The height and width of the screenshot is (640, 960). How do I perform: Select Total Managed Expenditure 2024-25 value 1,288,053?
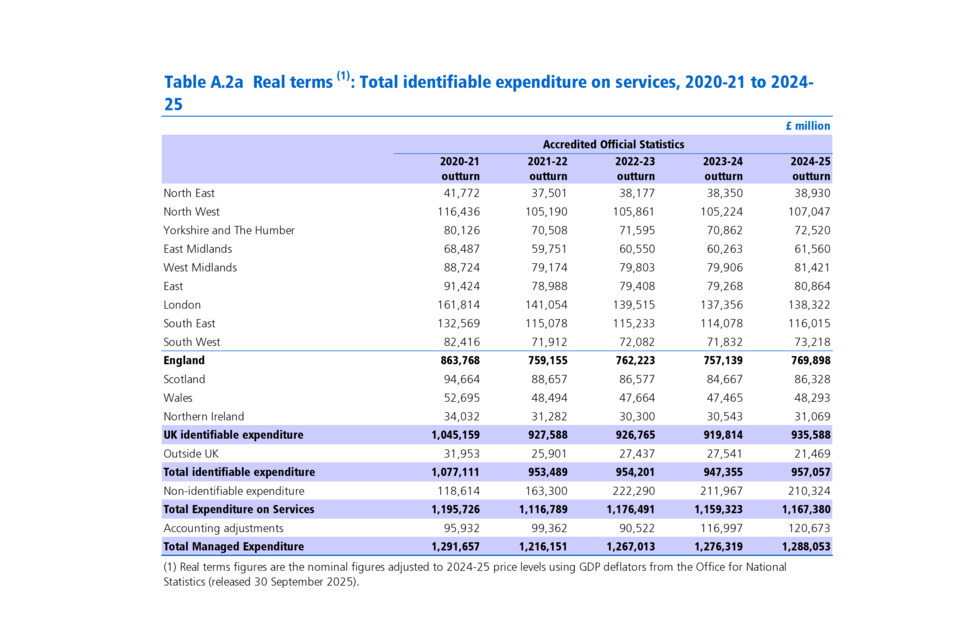804,547
